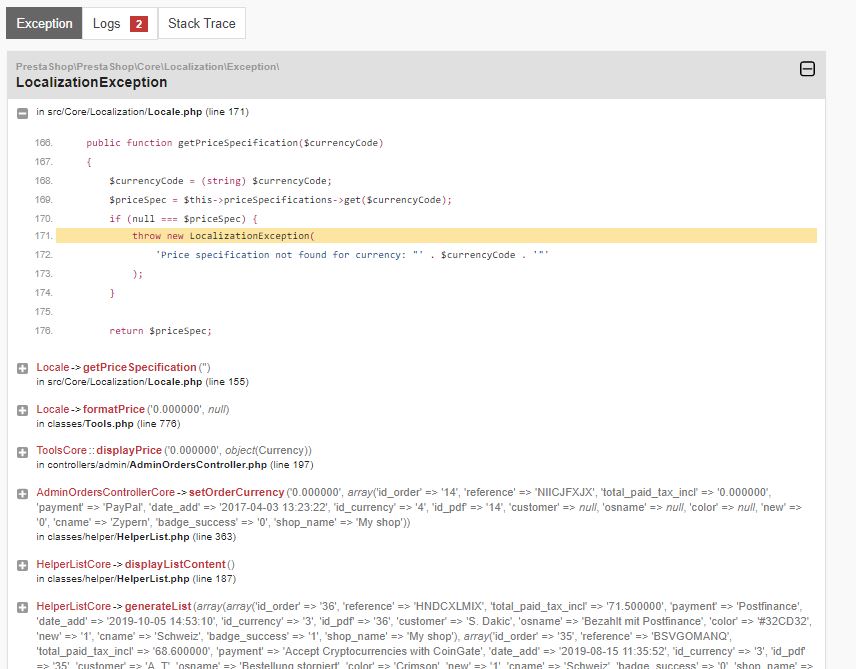Click the line number 171 label
856x669 pixels.
click(44, 236)
